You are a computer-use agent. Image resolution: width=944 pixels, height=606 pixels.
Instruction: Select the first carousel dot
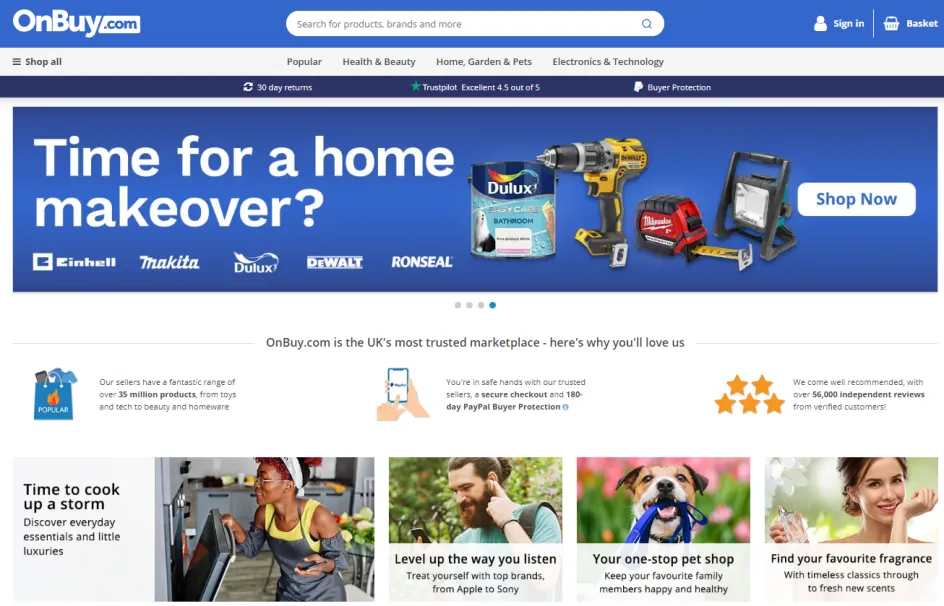click(x=458, y=305)
